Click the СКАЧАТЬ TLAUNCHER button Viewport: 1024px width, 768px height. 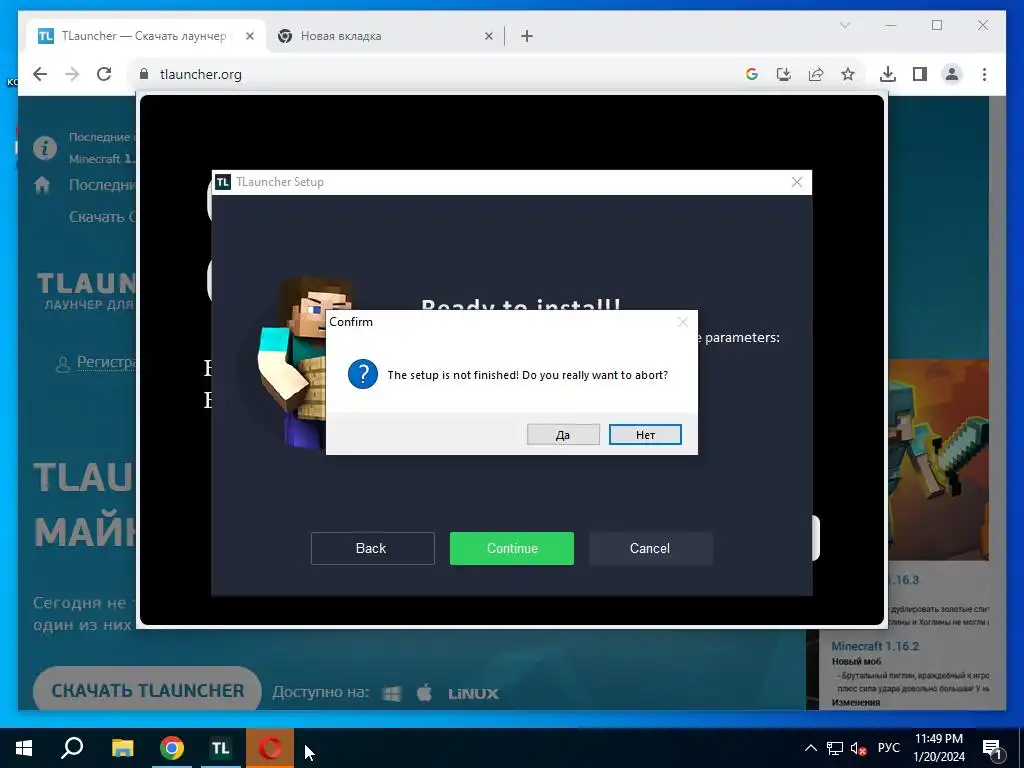pyautogui.click(x=147, y=690)
